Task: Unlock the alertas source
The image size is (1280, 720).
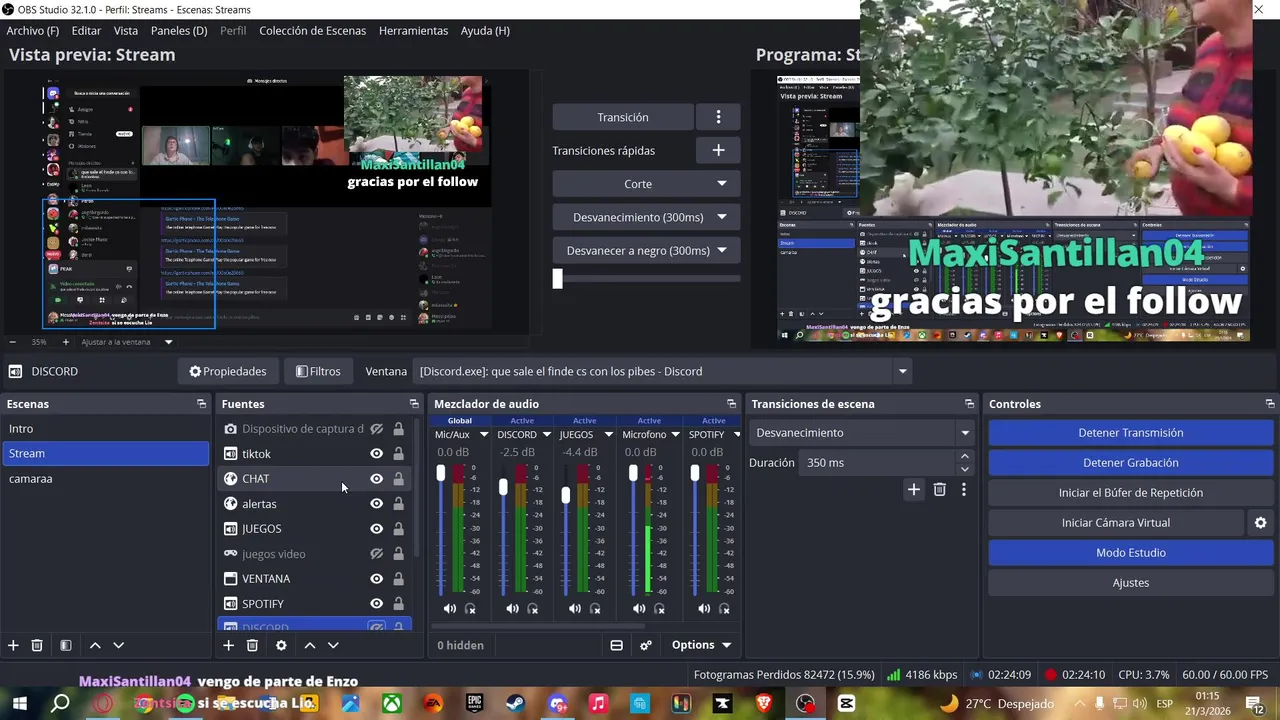Action: coord(398,503)
